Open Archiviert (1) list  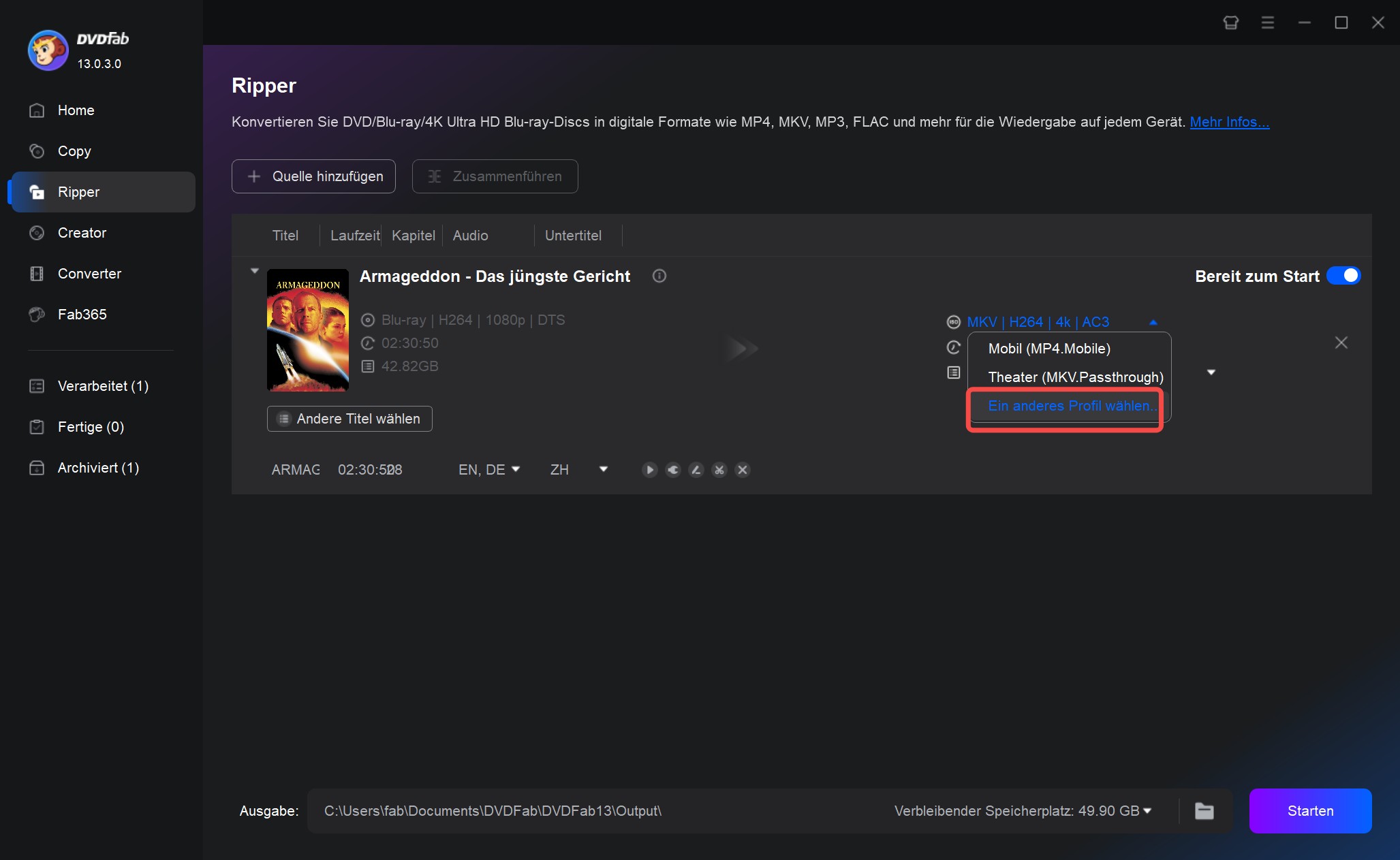104,468
